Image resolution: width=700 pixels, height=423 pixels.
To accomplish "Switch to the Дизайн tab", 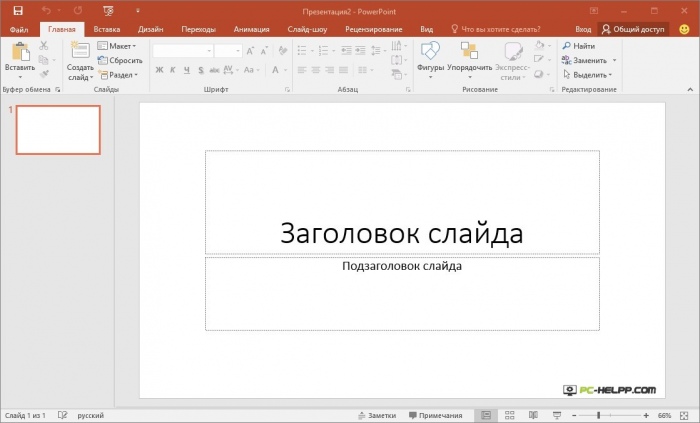I will [150, 30].
